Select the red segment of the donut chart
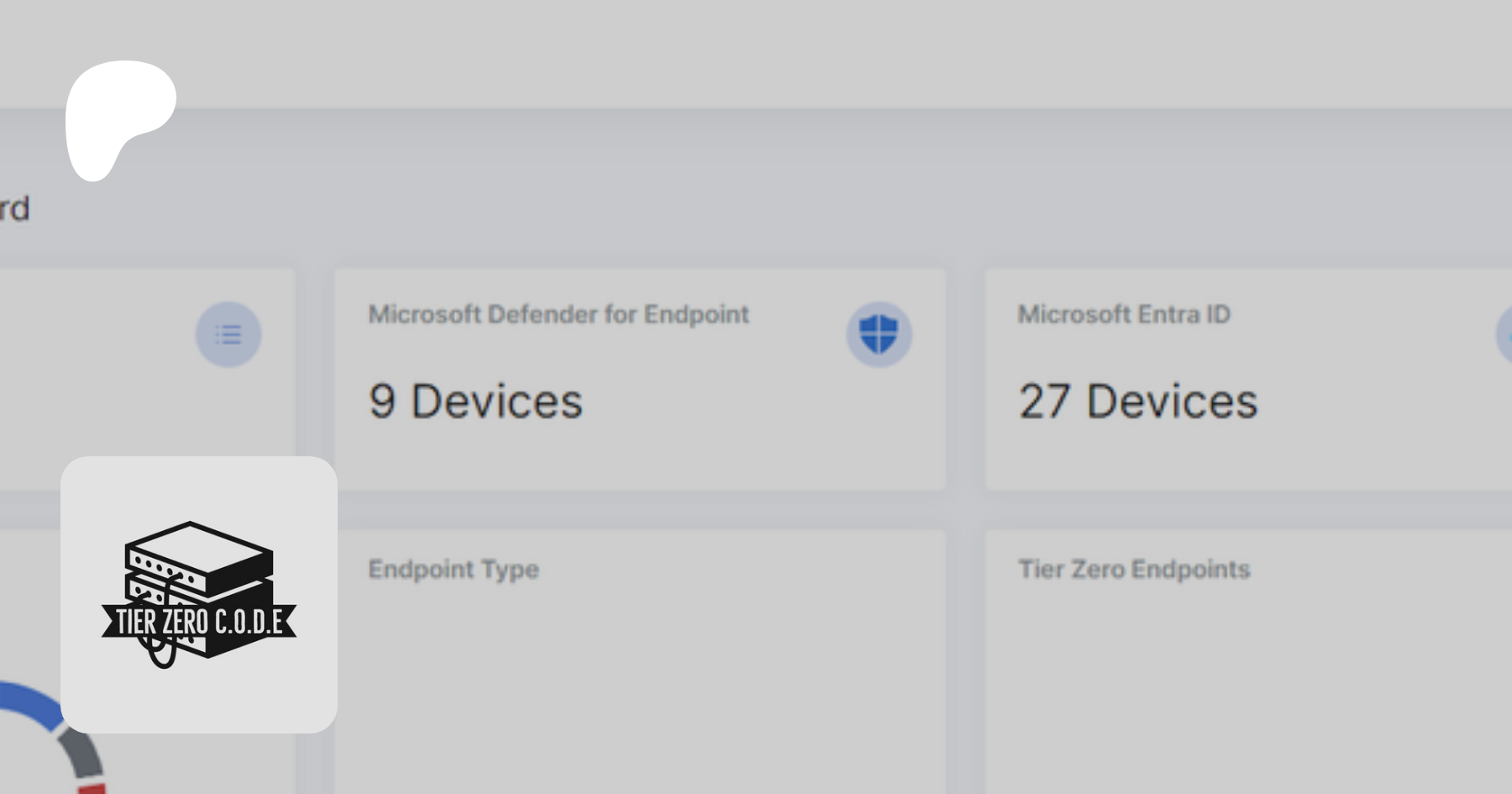This screenshot has height=794, width=1512. [x=92, y=789]
